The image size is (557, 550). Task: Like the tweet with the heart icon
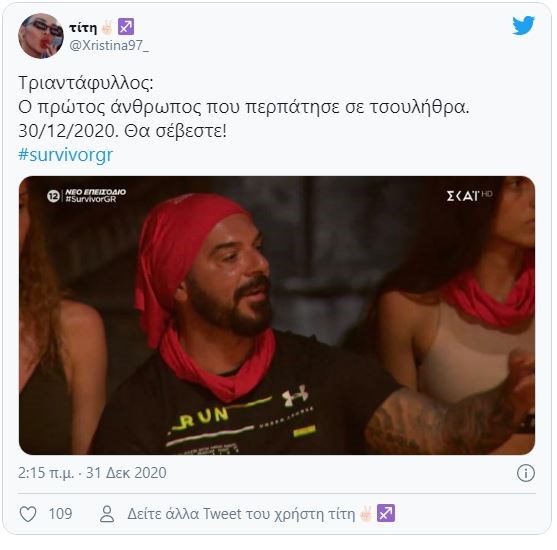click(x=28, y=514)
